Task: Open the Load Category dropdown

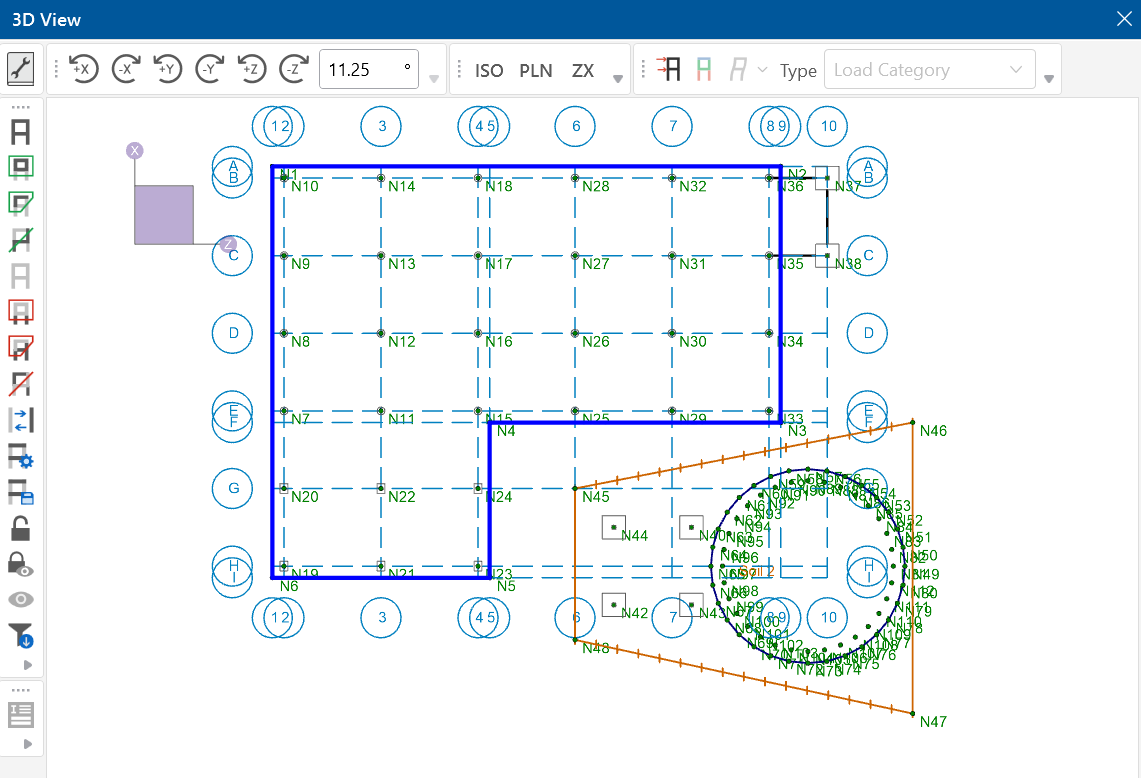Action: (930, 70)
